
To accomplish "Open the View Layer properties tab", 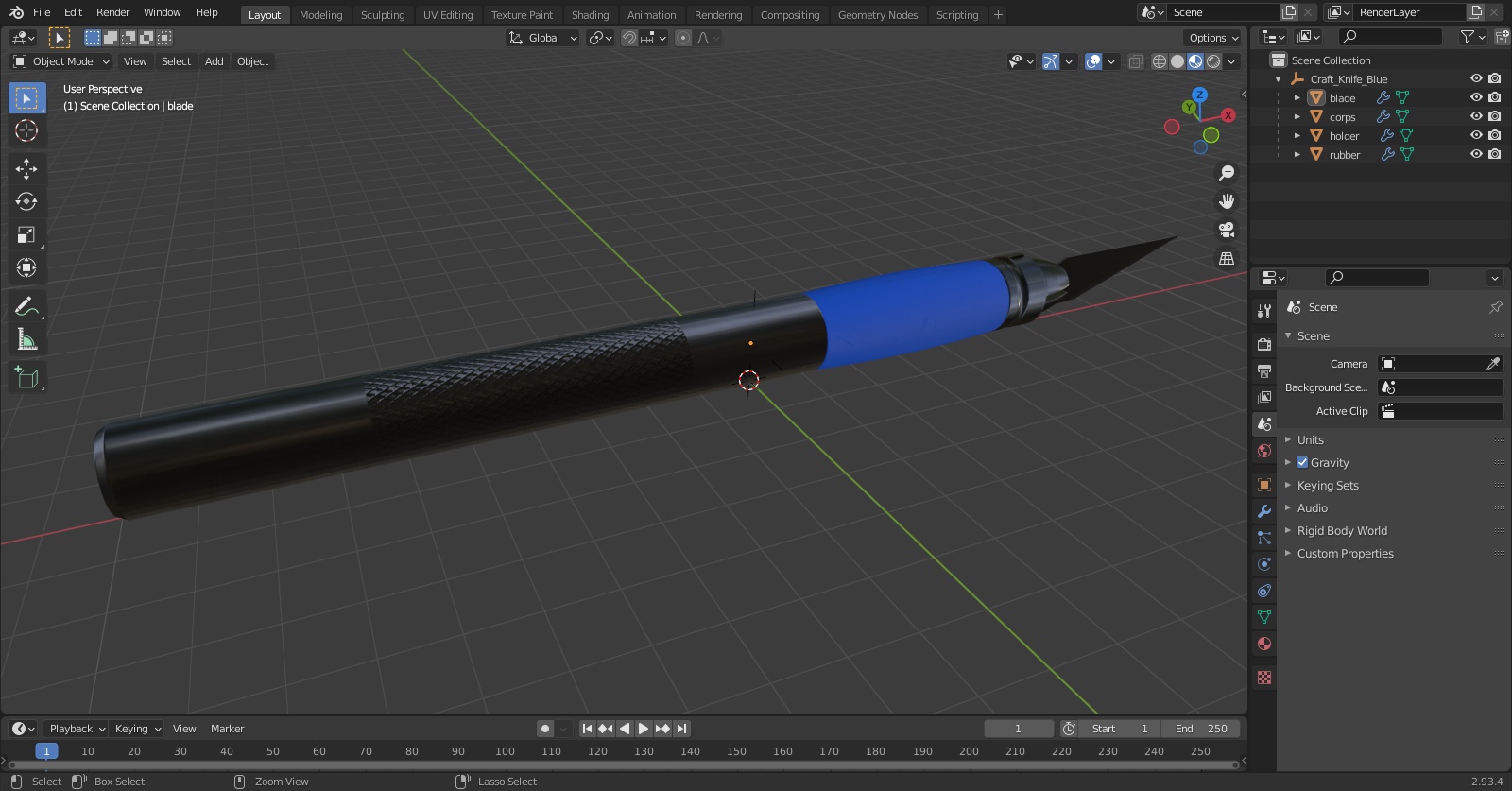I will click(1264, 398).
